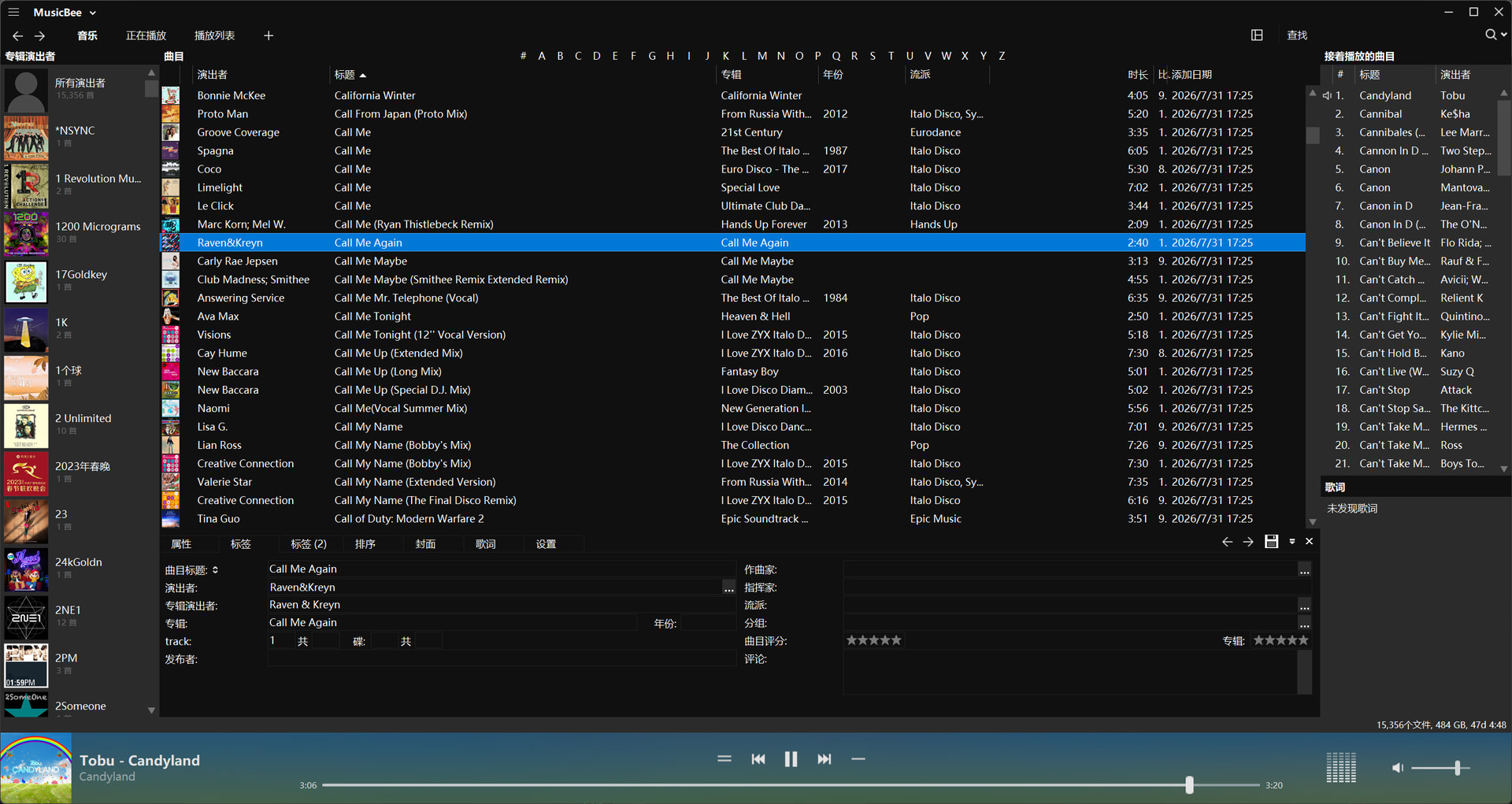Open the 音乐 tab

coord(87,35)
